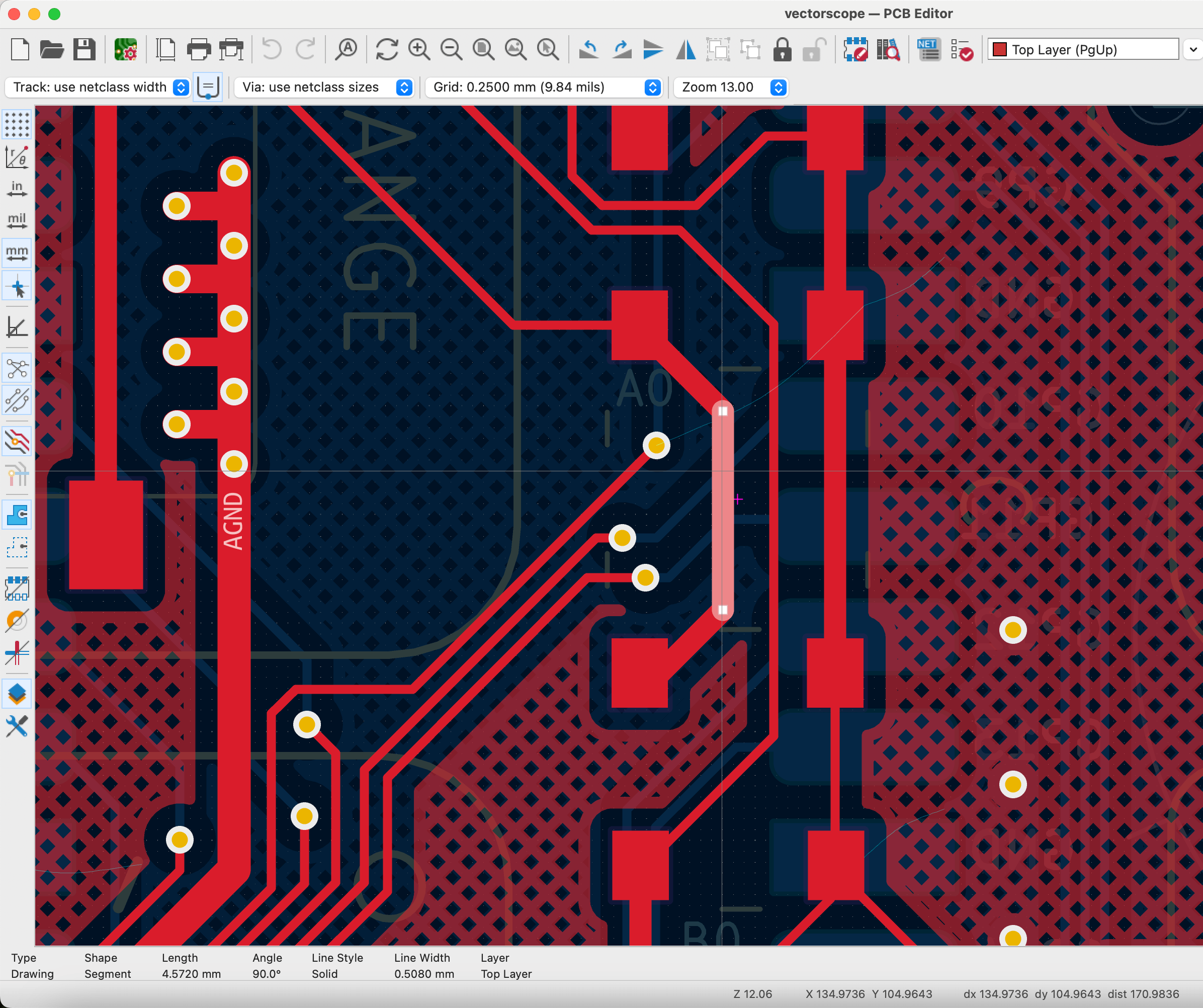Toggle ratsnest display
This screenshot has width=1203, height=1008.
(17, 369)
